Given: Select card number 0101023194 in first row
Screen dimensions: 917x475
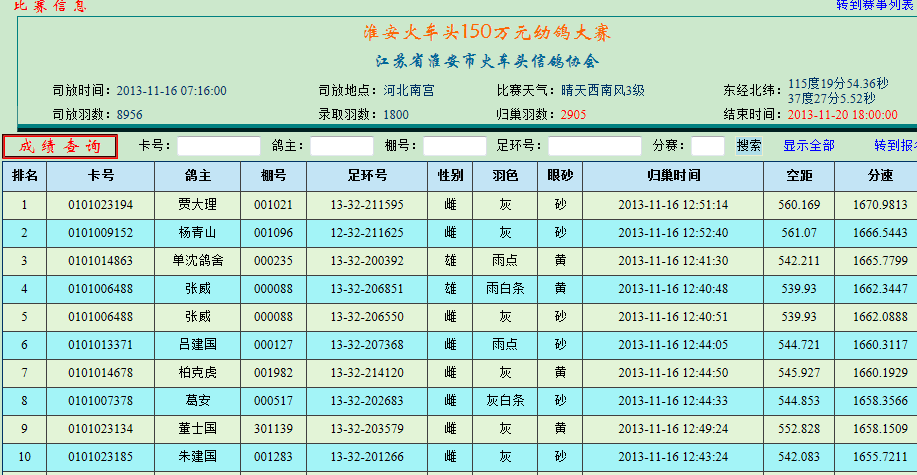Looking at the screenshot, I should pos(100,205).
